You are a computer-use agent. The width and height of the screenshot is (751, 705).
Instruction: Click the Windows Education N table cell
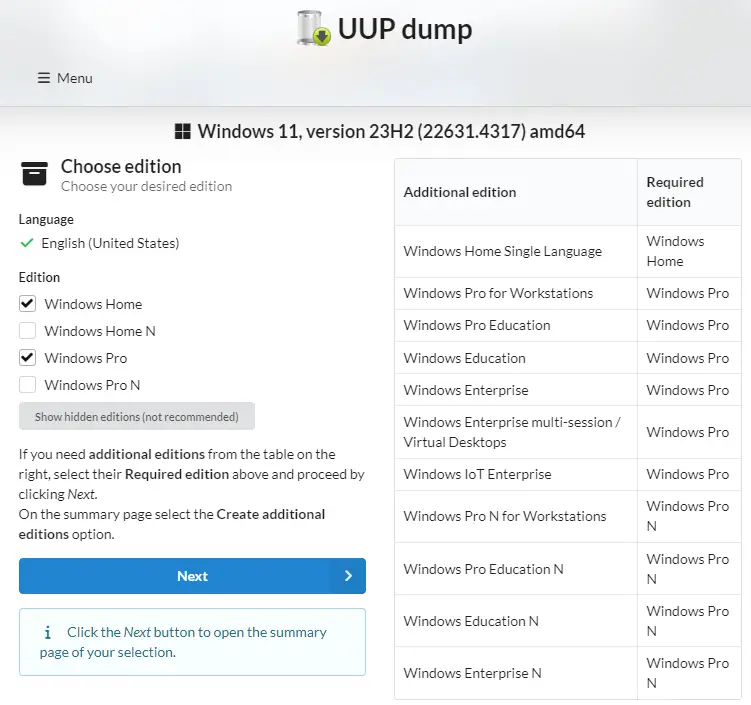coord(516,621)
